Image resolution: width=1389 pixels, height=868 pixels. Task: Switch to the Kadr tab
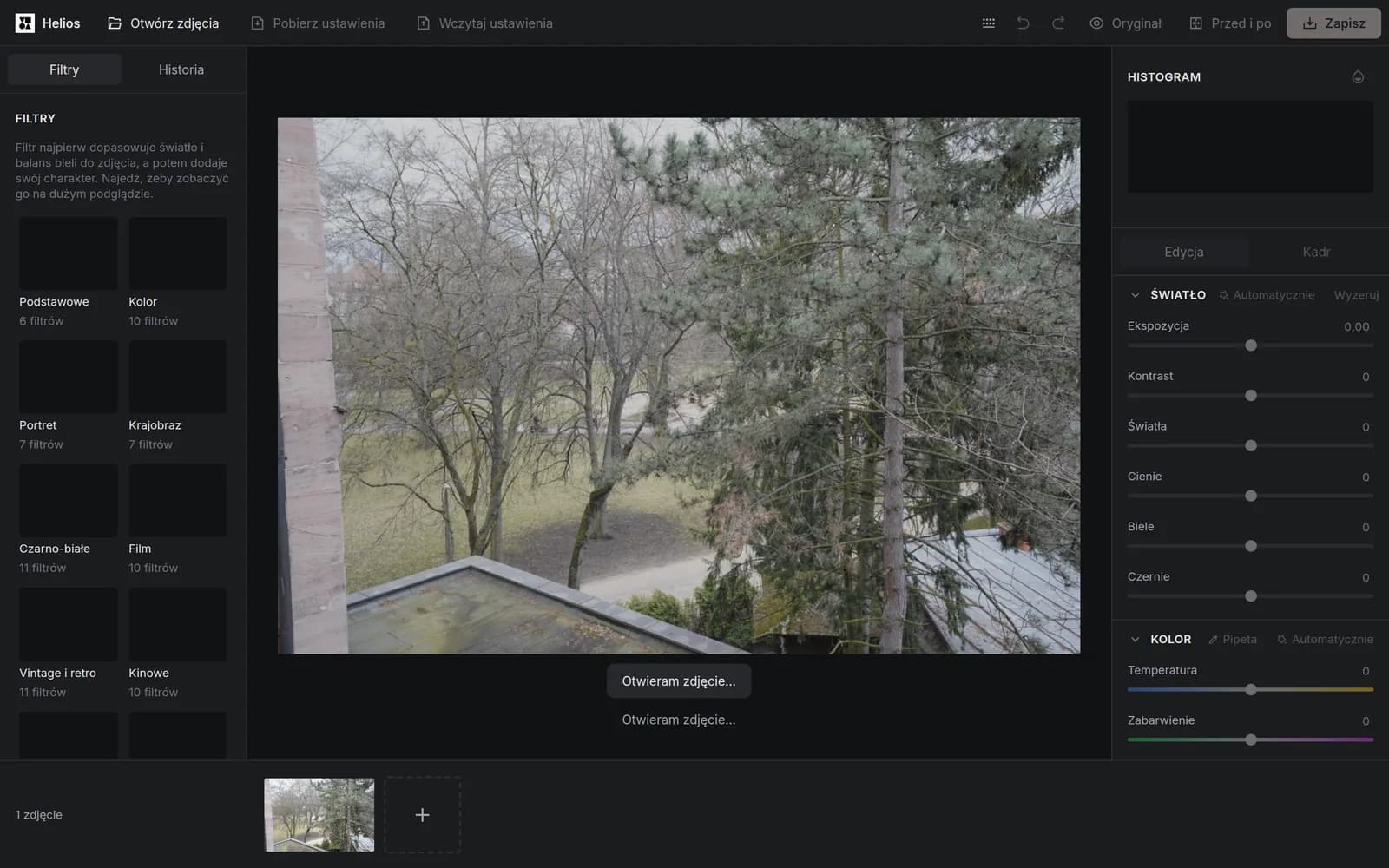pos(1316,252)
